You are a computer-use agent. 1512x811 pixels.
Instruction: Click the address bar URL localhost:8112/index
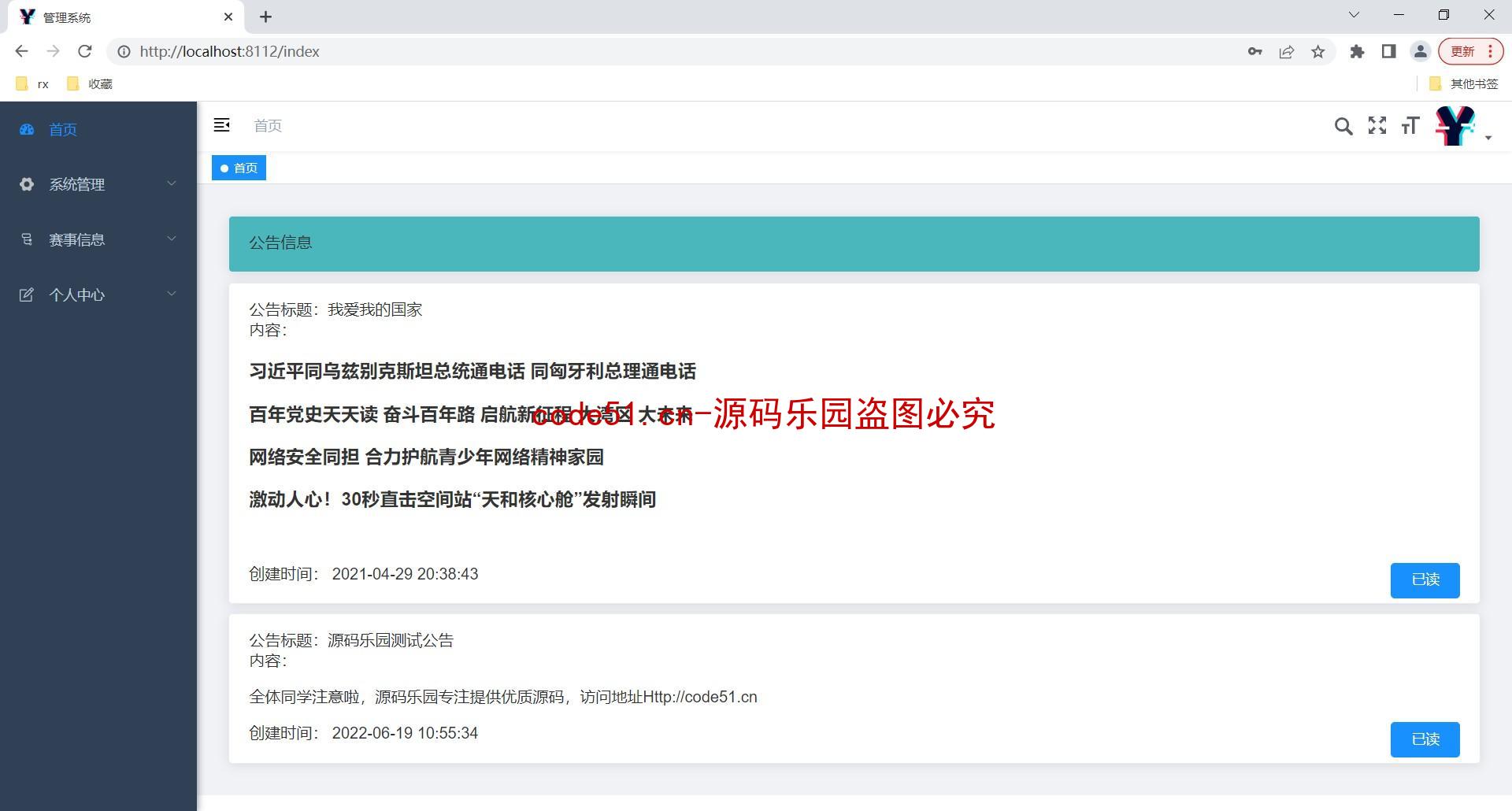coord(229,51)
